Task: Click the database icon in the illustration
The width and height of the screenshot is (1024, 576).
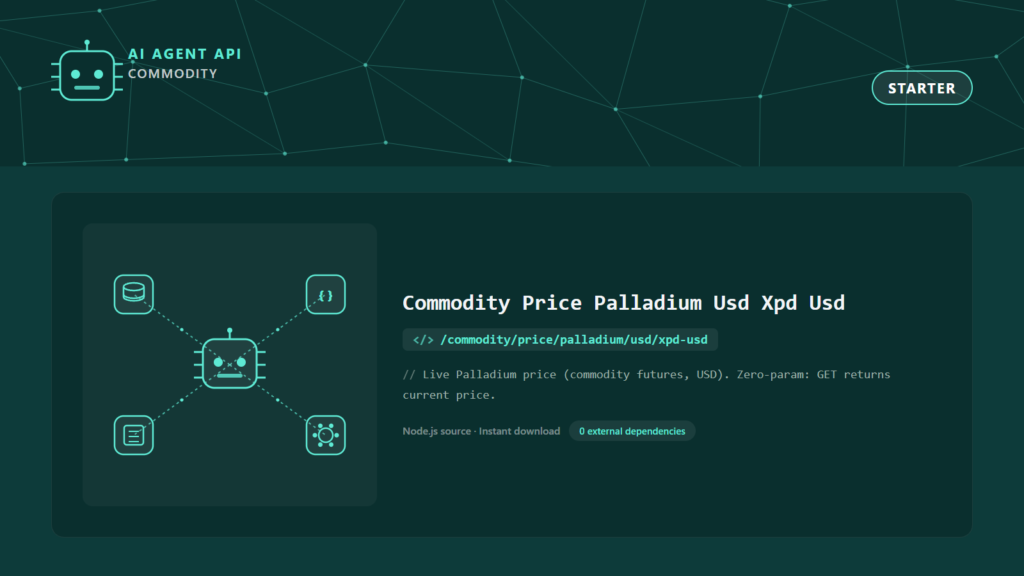Action: point(134,295)
